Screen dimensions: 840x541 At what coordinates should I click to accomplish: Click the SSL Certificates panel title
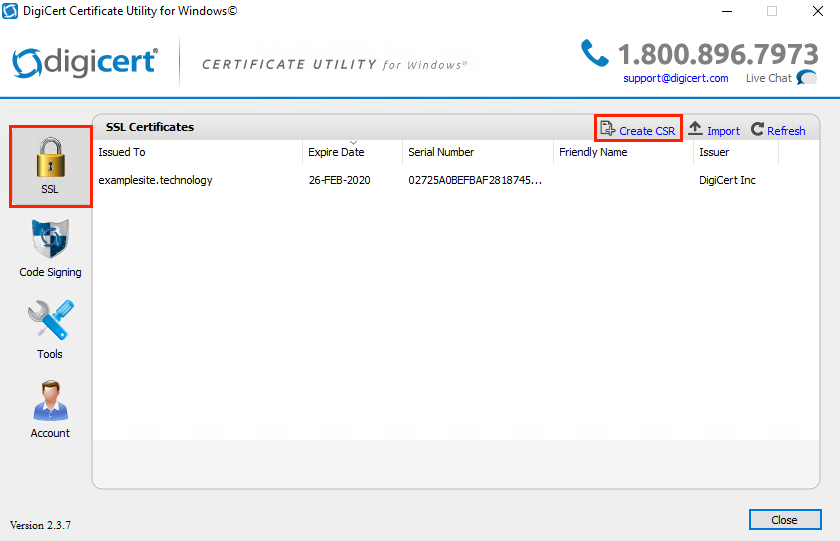point(150,127)
